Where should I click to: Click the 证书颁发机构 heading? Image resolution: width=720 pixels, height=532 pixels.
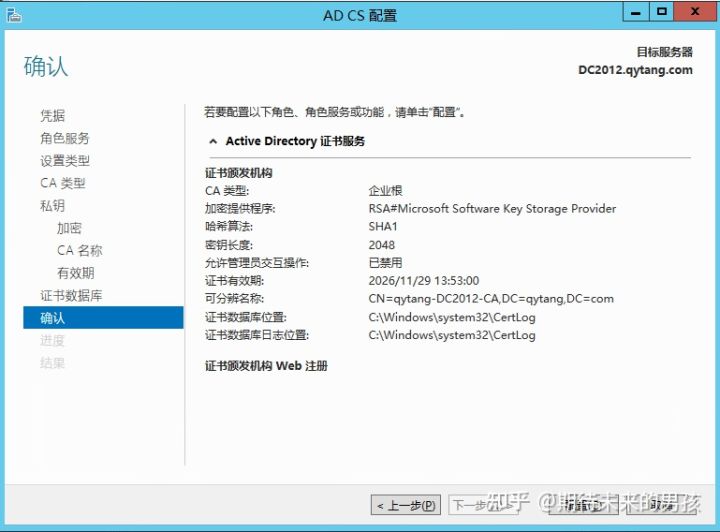[238, 173]
